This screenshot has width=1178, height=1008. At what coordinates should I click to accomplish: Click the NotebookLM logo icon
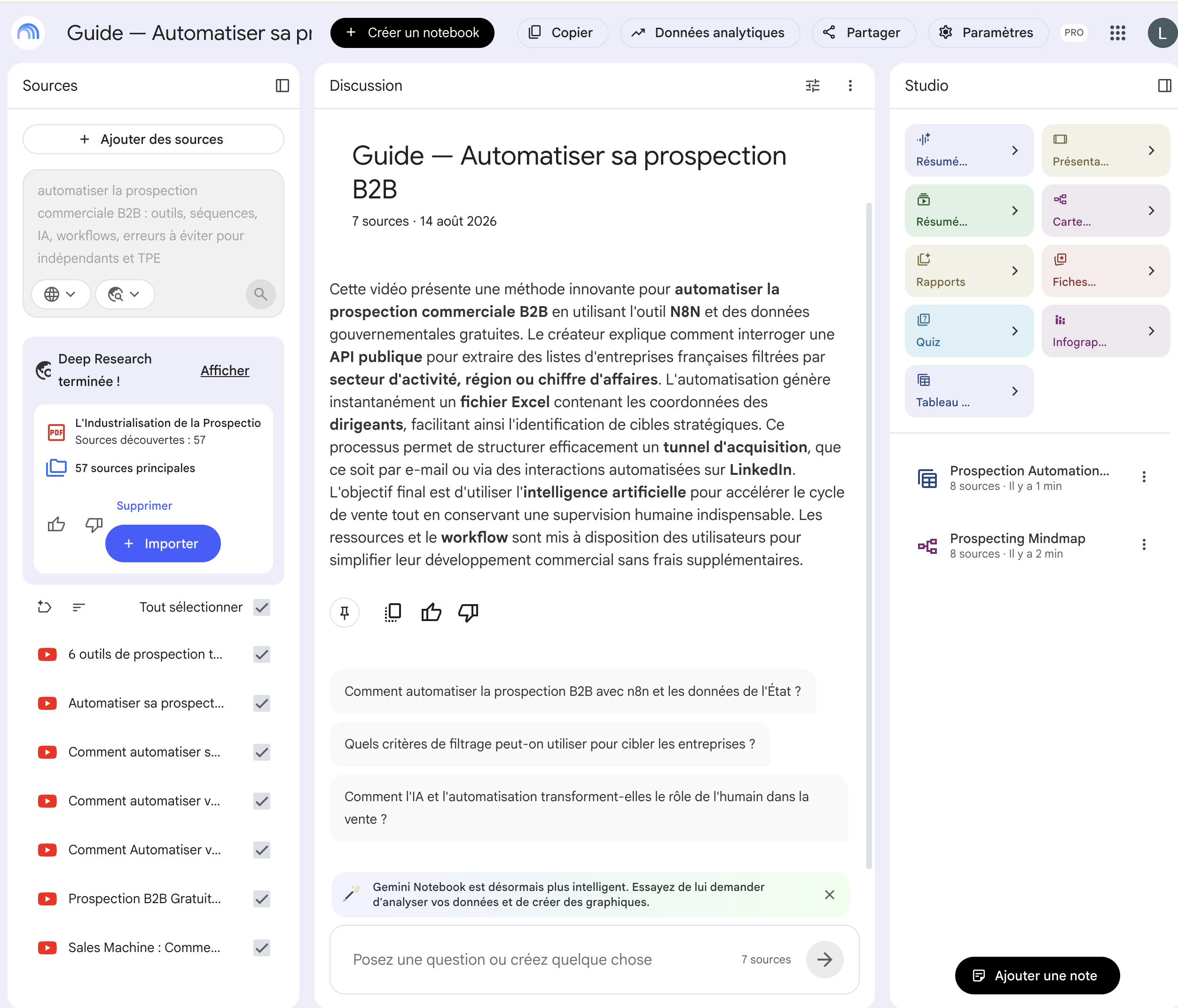[x=28, y=32]
